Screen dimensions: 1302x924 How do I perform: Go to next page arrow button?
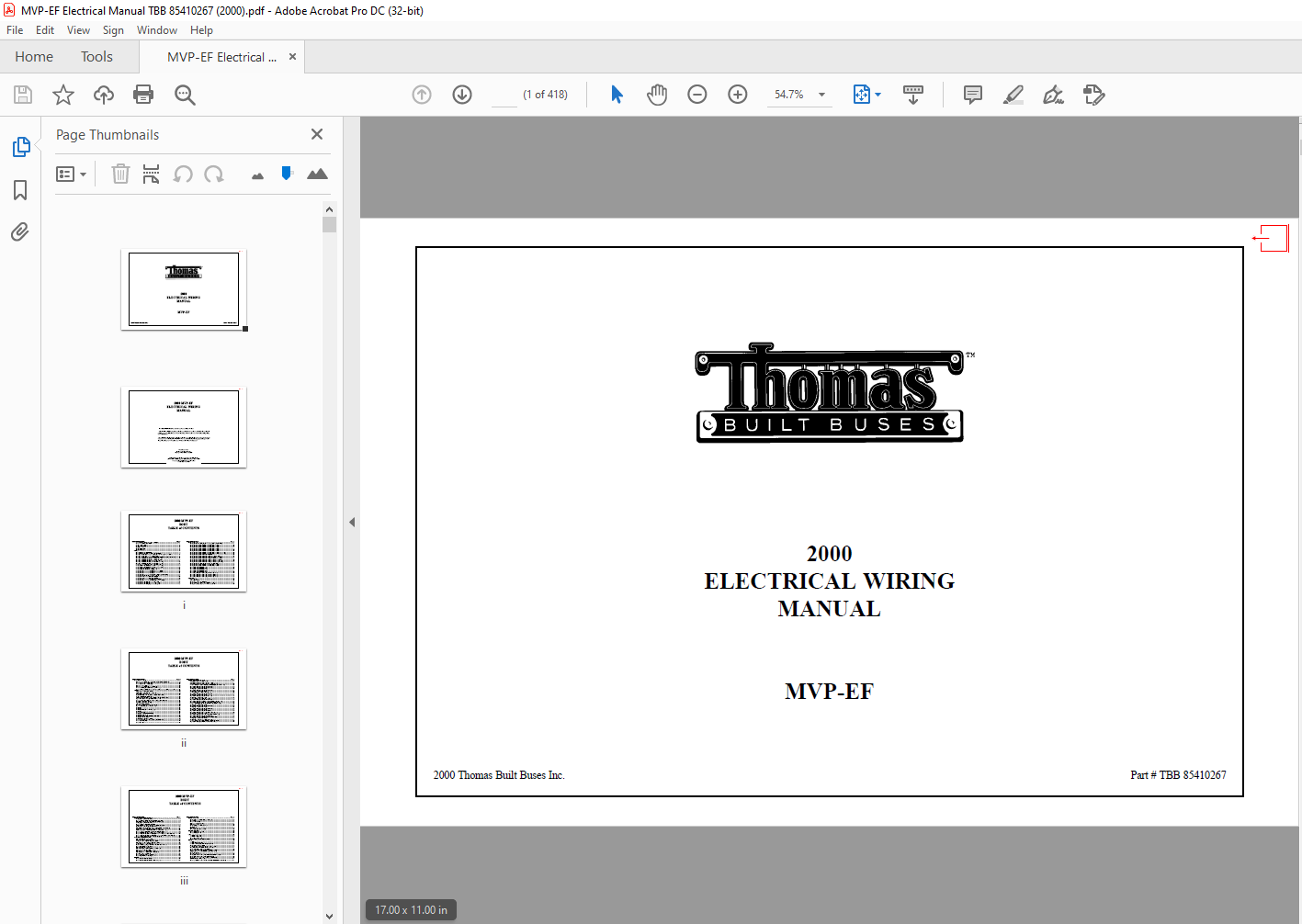(462, 95)
